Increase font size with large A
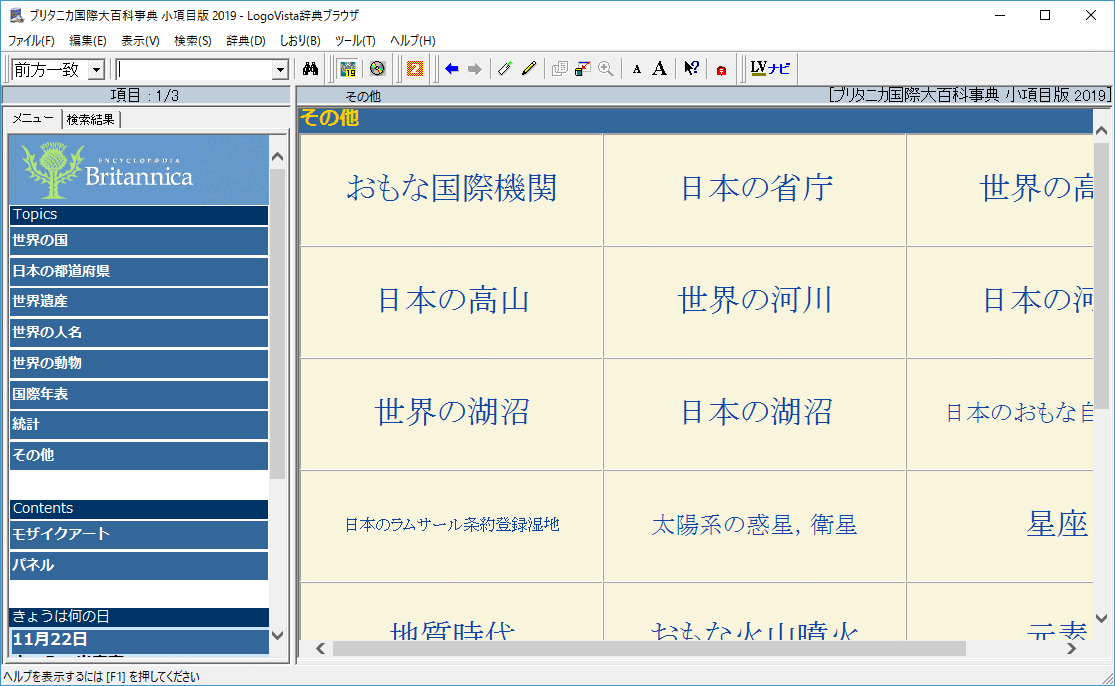Screen dimensions: 1115x686 click(660, 69)
